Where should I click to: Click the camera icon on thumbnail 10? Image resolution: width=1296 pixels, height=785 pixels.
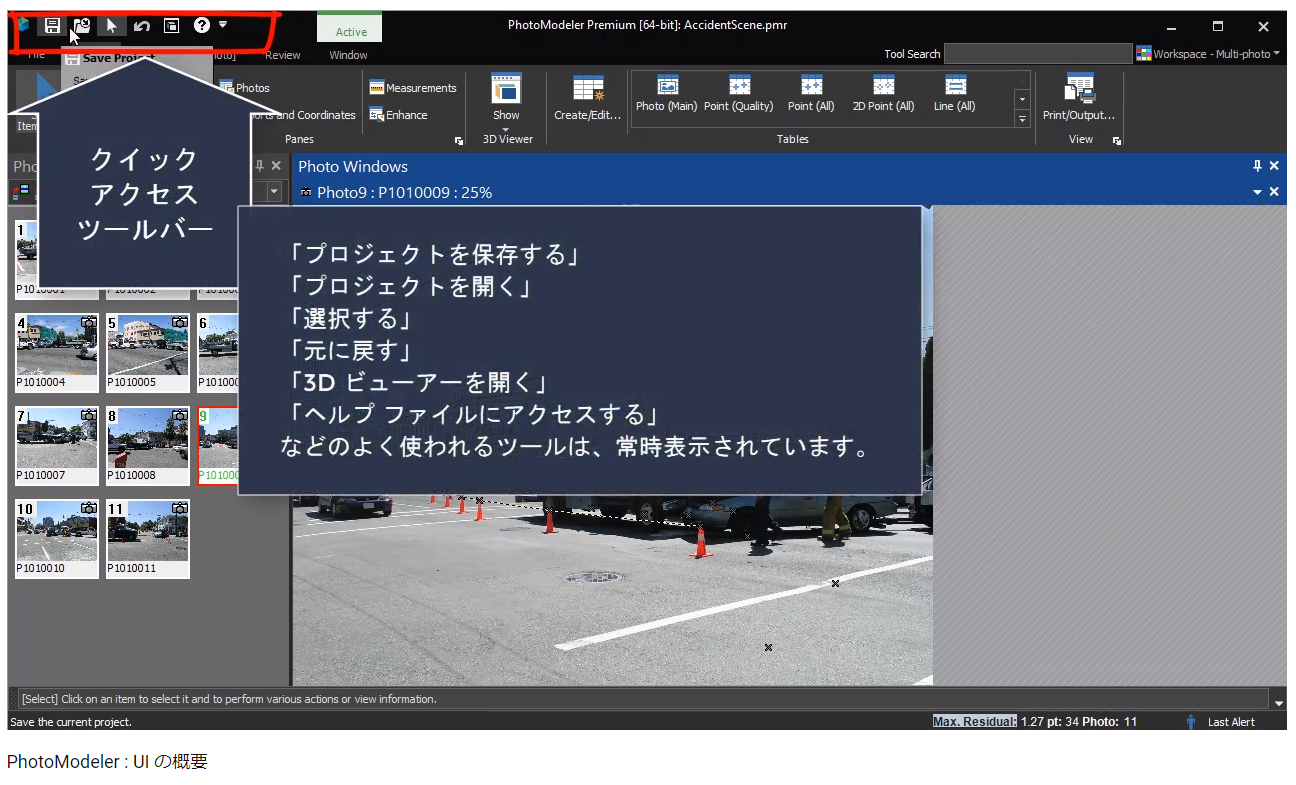(x=89, y=509)
